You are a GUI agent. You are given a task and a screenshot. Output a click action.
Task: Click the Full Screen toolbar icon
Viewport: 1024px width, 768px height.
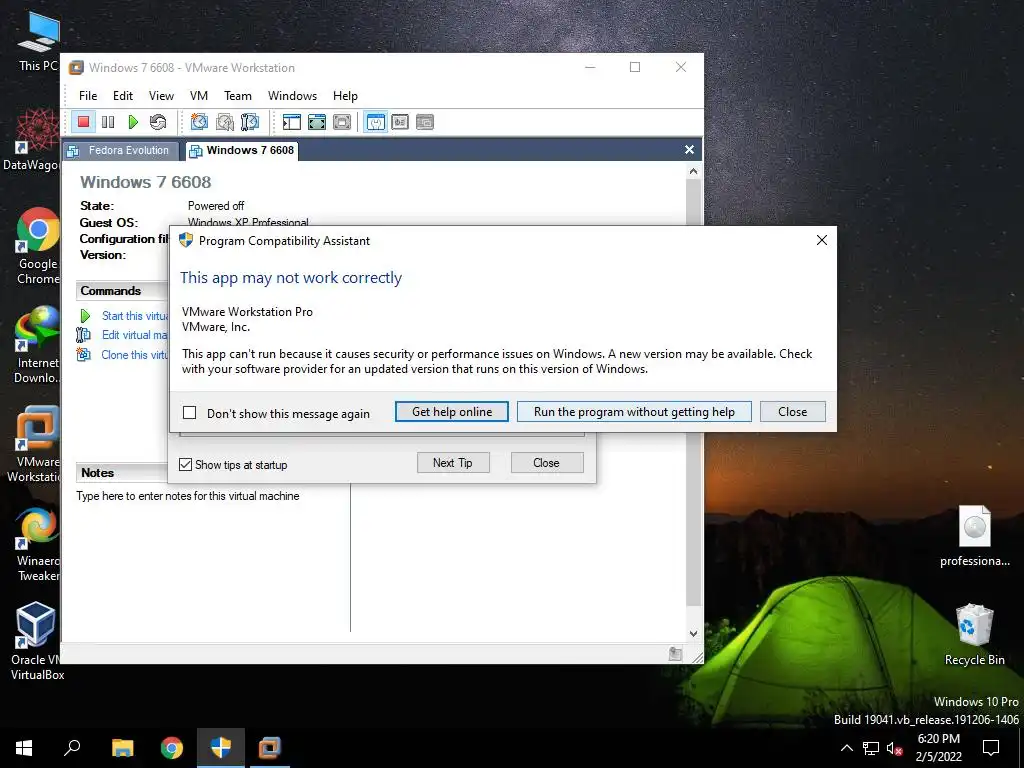tap(317, 122)
